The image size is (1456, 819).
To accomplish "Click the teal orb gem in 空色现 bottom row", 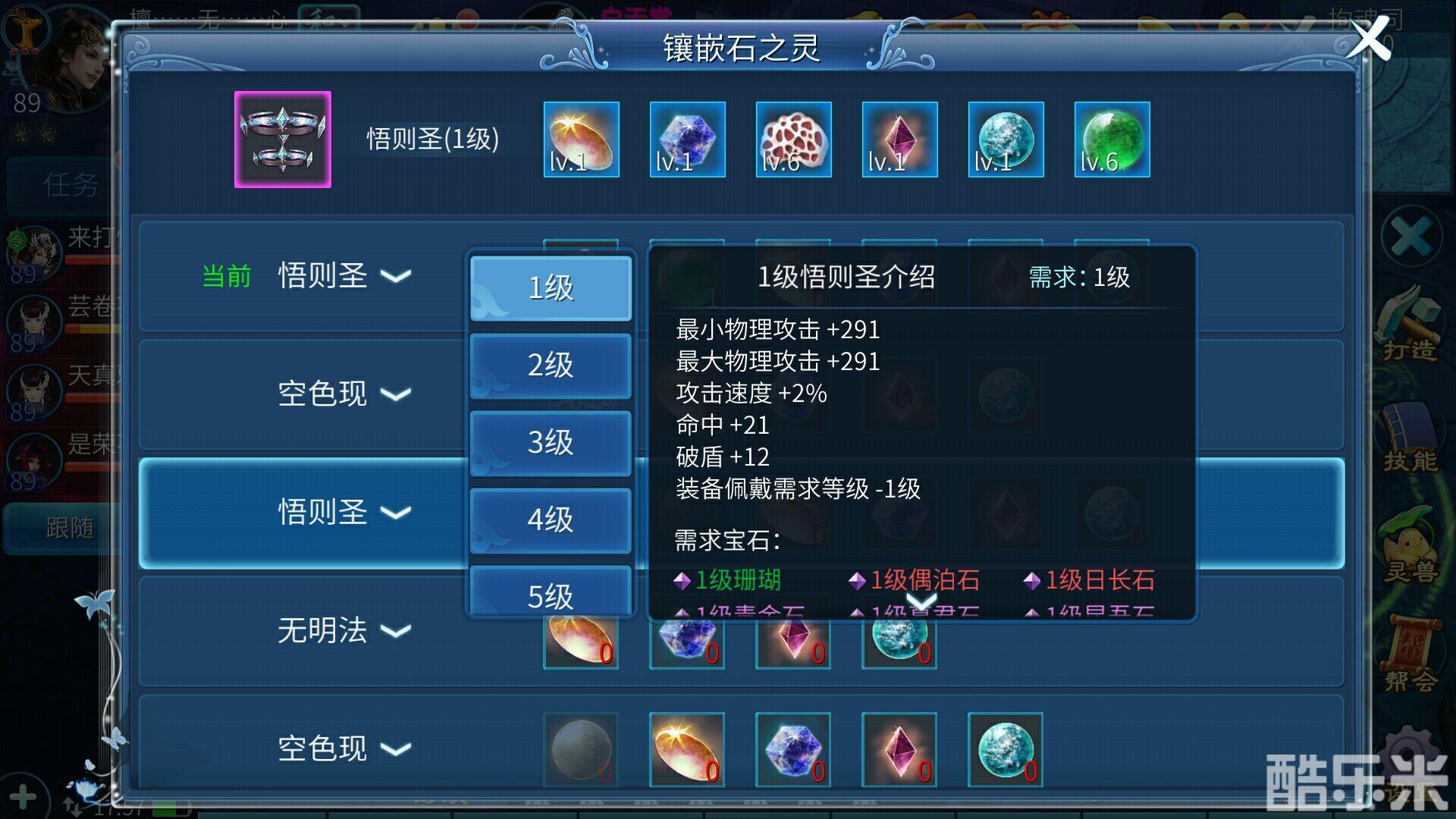I will coord(1006,749).
